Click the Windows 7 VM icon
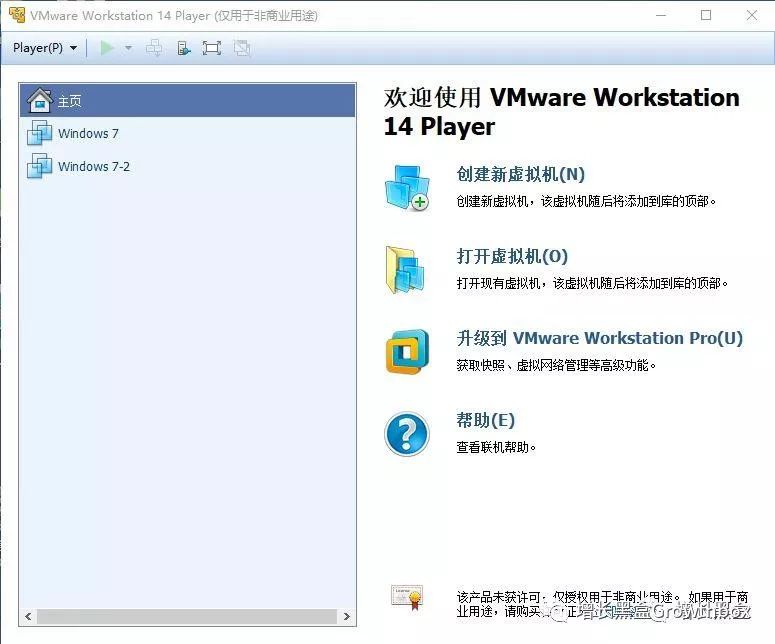The width and height of the screenshot is (775, 644). 39,133
